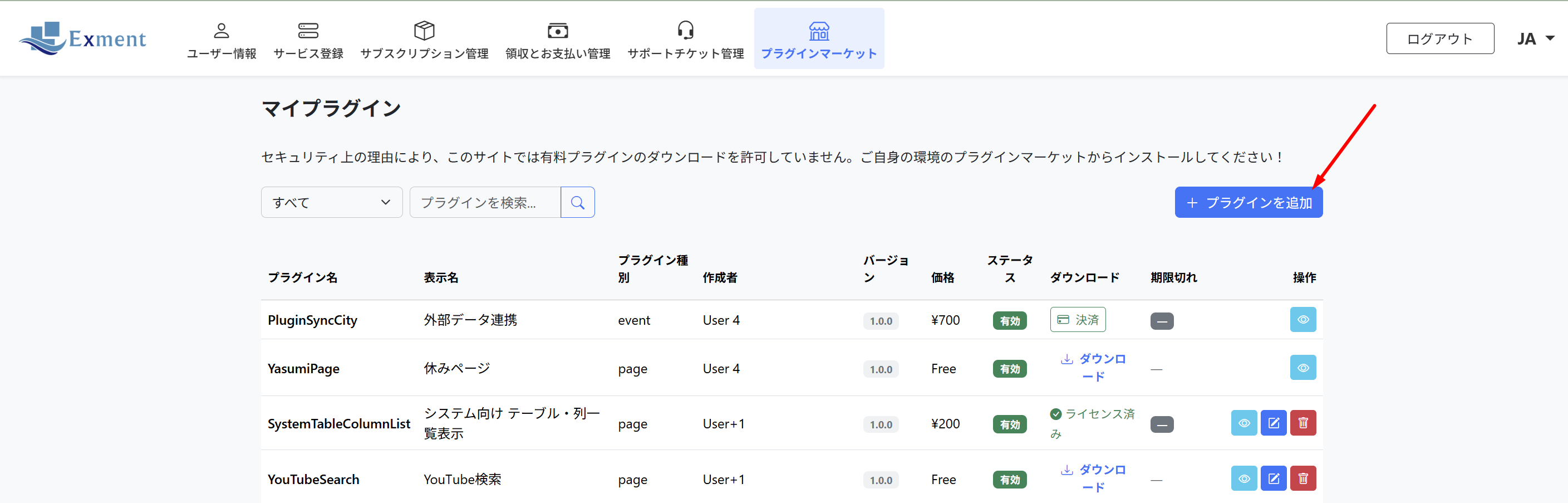The height and width of the screenshot is (503, 1568).
Task: Click YasumiPage plugin name
Action: (x=303, y=369)
